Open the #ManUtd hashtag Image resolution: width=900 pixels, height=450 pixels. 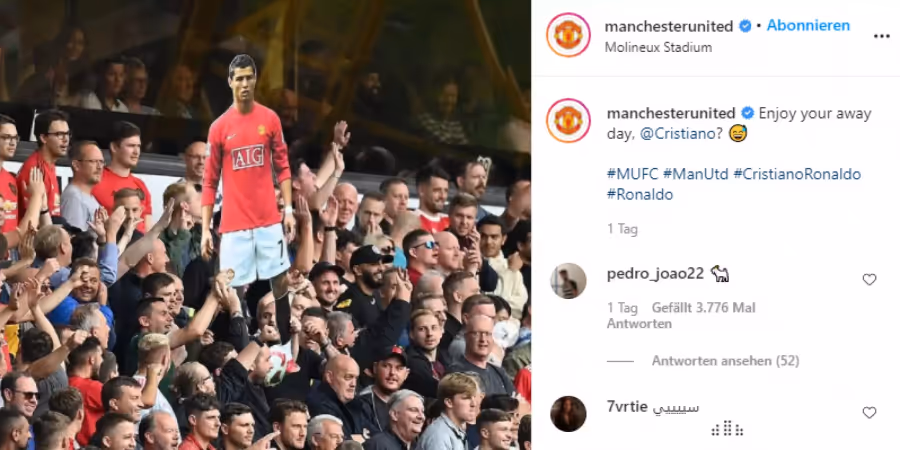[696, 174]
